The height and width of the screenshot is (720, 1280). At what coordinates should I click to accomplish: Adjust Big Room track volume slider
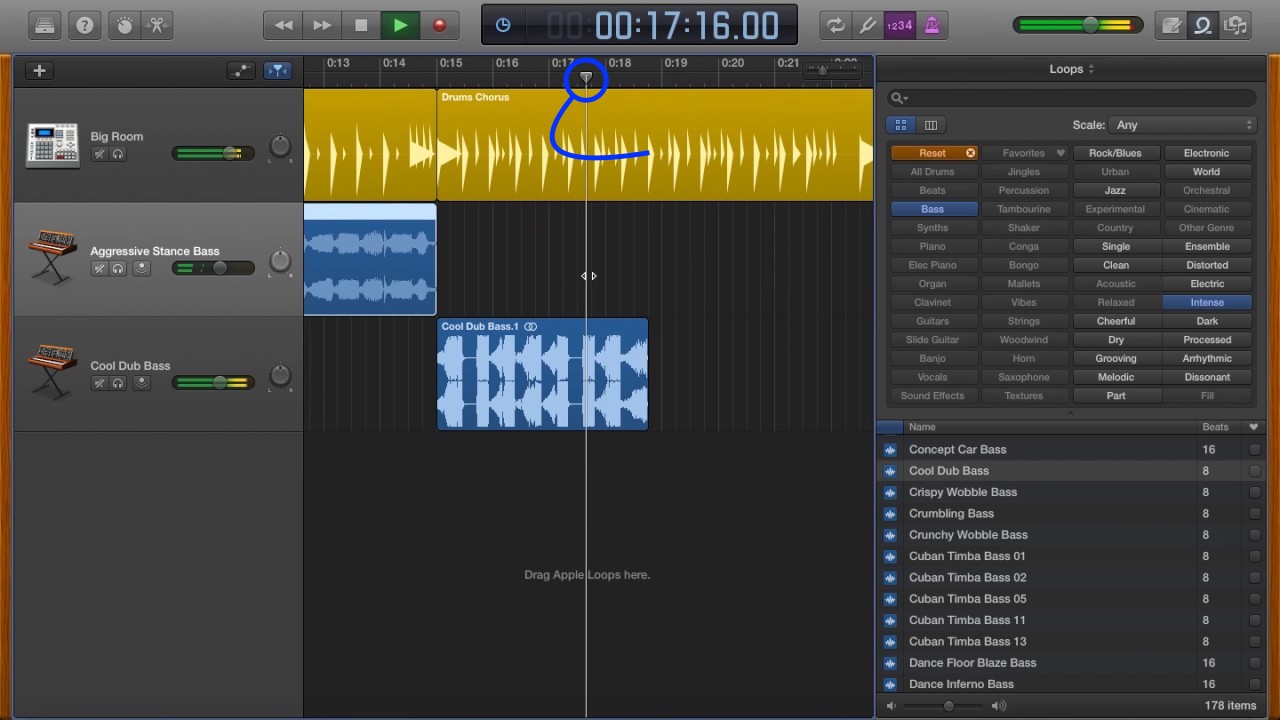pos(213,153)
